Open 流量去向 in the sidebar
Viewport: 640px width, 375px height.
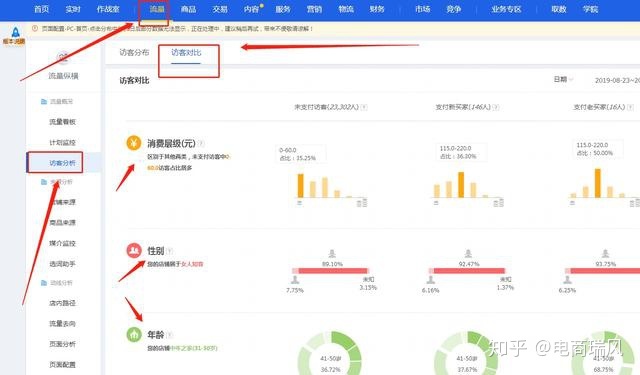[x=62, y=324]
